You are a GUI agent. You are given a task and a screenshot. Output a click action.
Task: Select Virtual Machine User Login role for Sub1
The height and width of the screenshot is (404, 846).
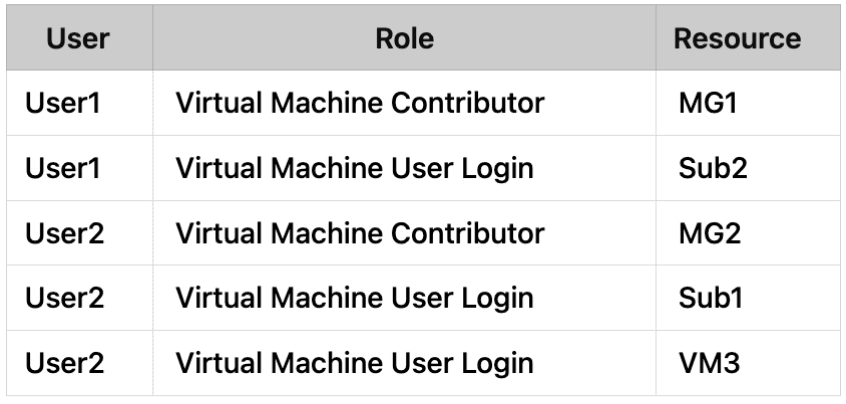(x=354, y=299)
